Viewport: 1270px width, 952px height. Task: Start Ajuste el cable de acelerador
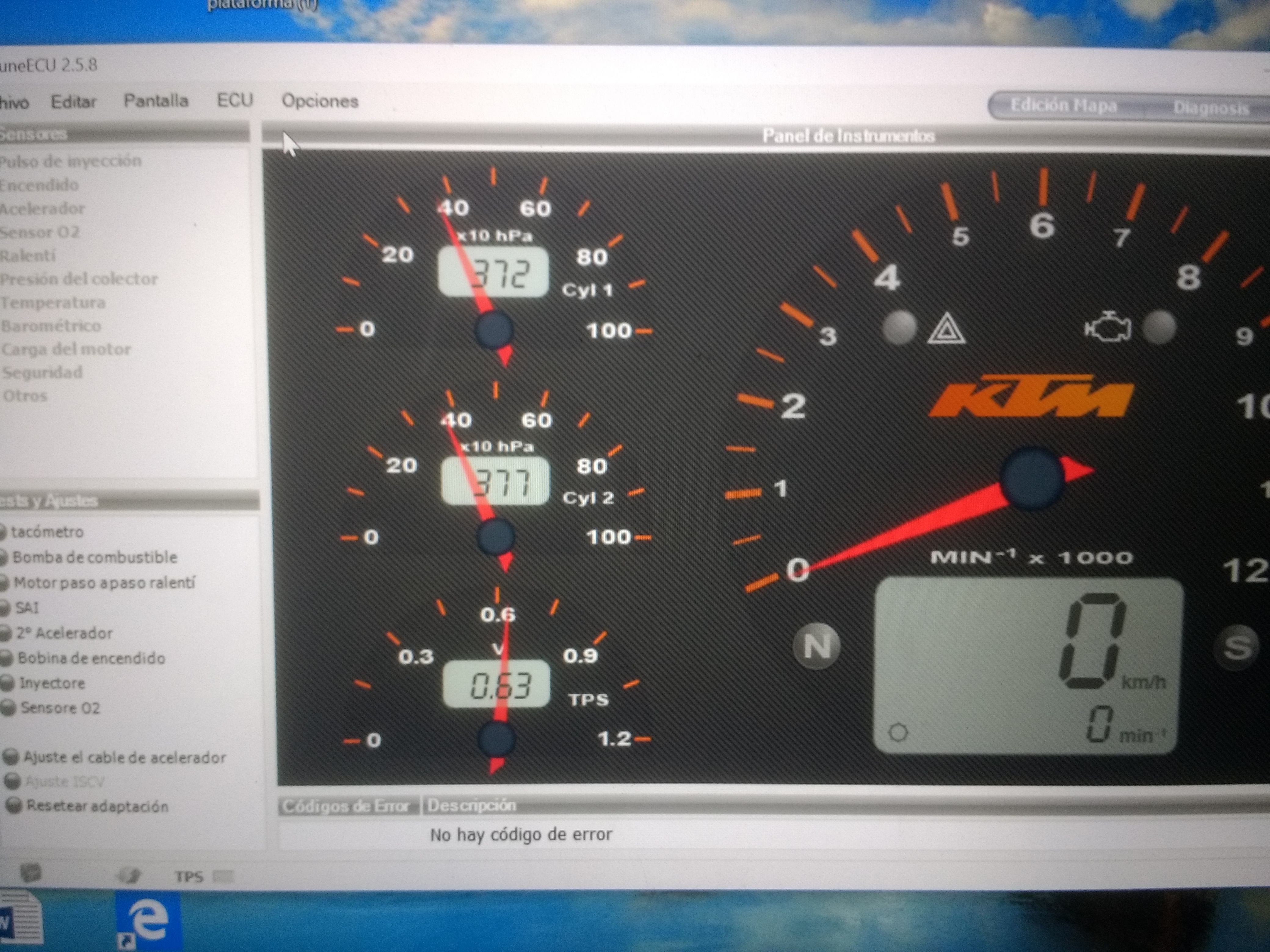tap(124, 757)
